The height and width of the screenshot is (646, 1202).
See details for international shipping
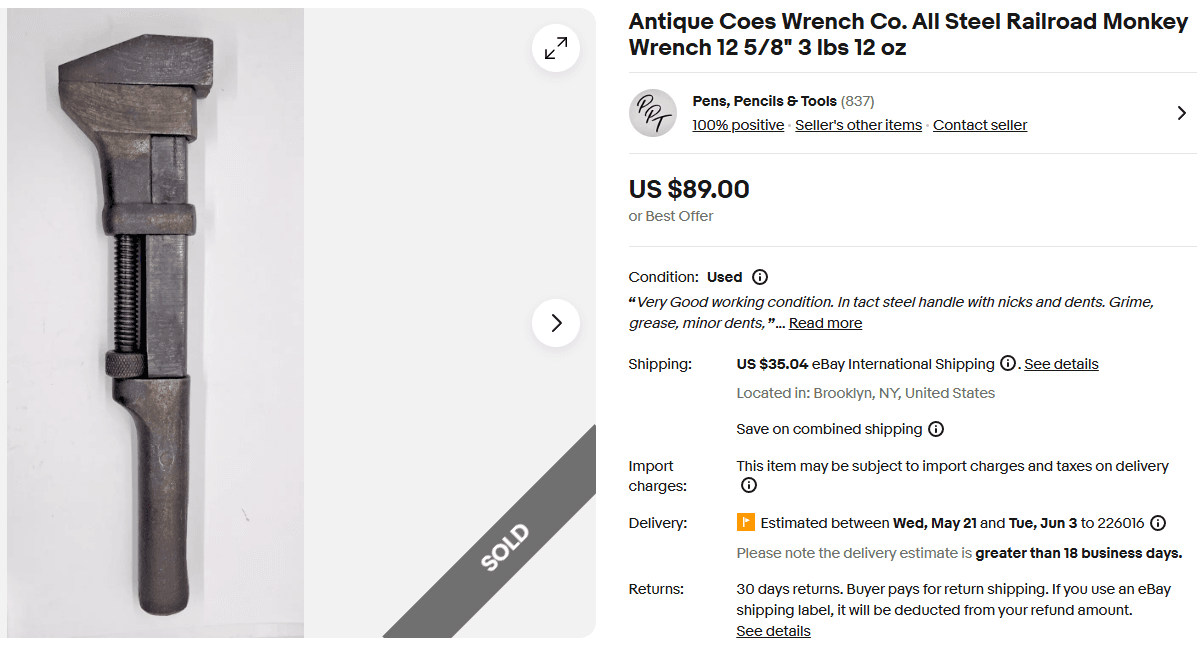tap(1061, 364)
